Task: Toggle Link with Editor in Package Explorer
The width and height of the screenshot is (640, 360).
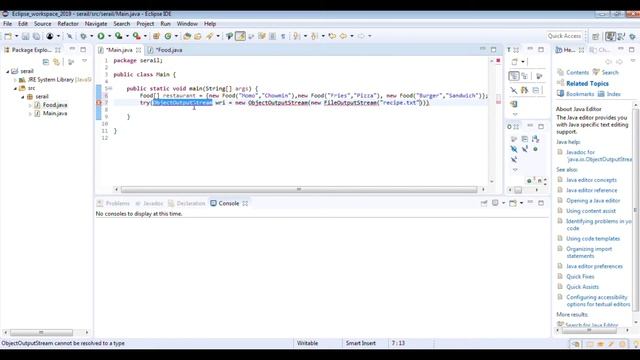Action: [x=57, y=62]
